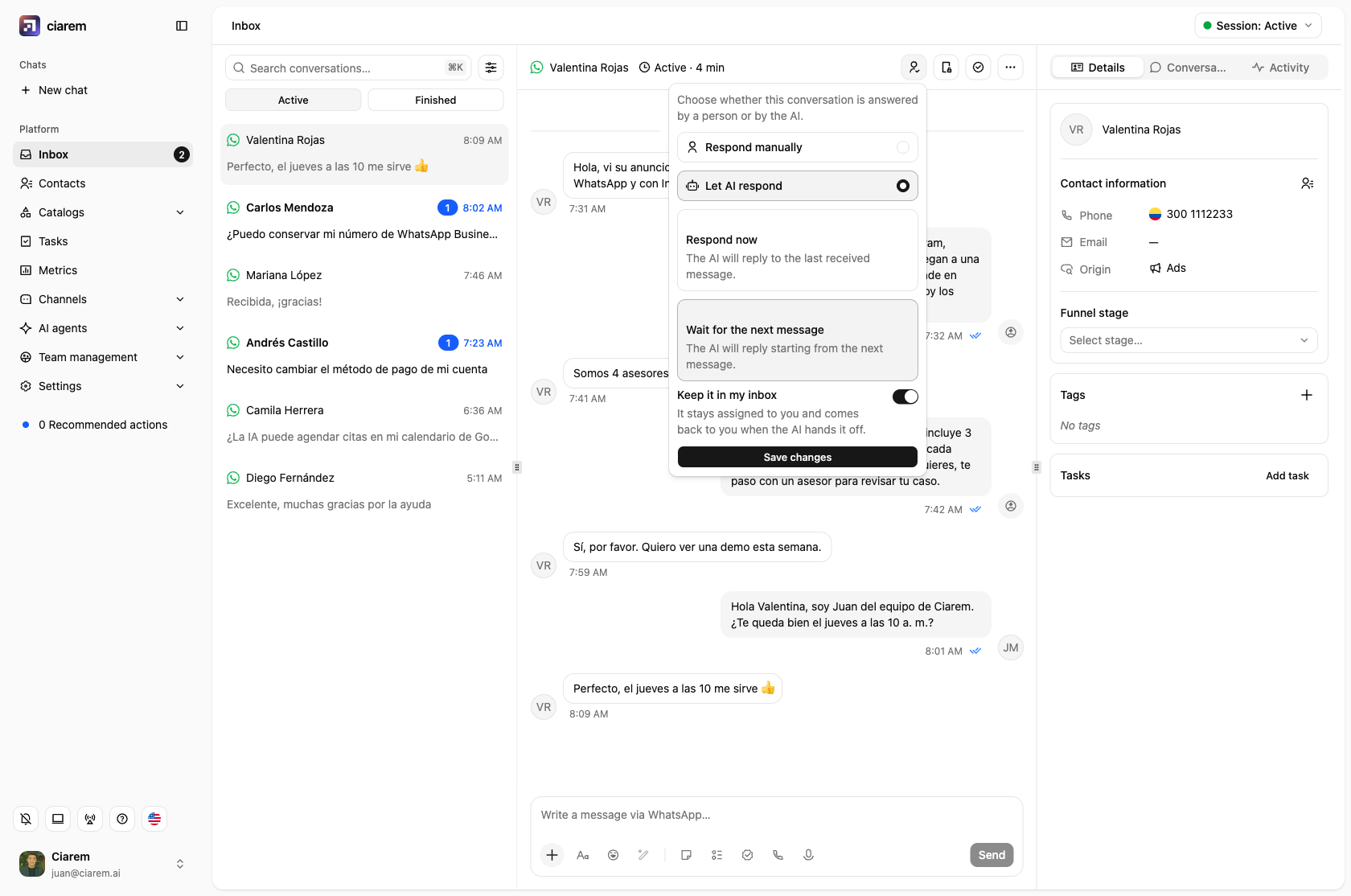Switch to Activity tab
The image size is (1351, 896).
coord(1280,68)
